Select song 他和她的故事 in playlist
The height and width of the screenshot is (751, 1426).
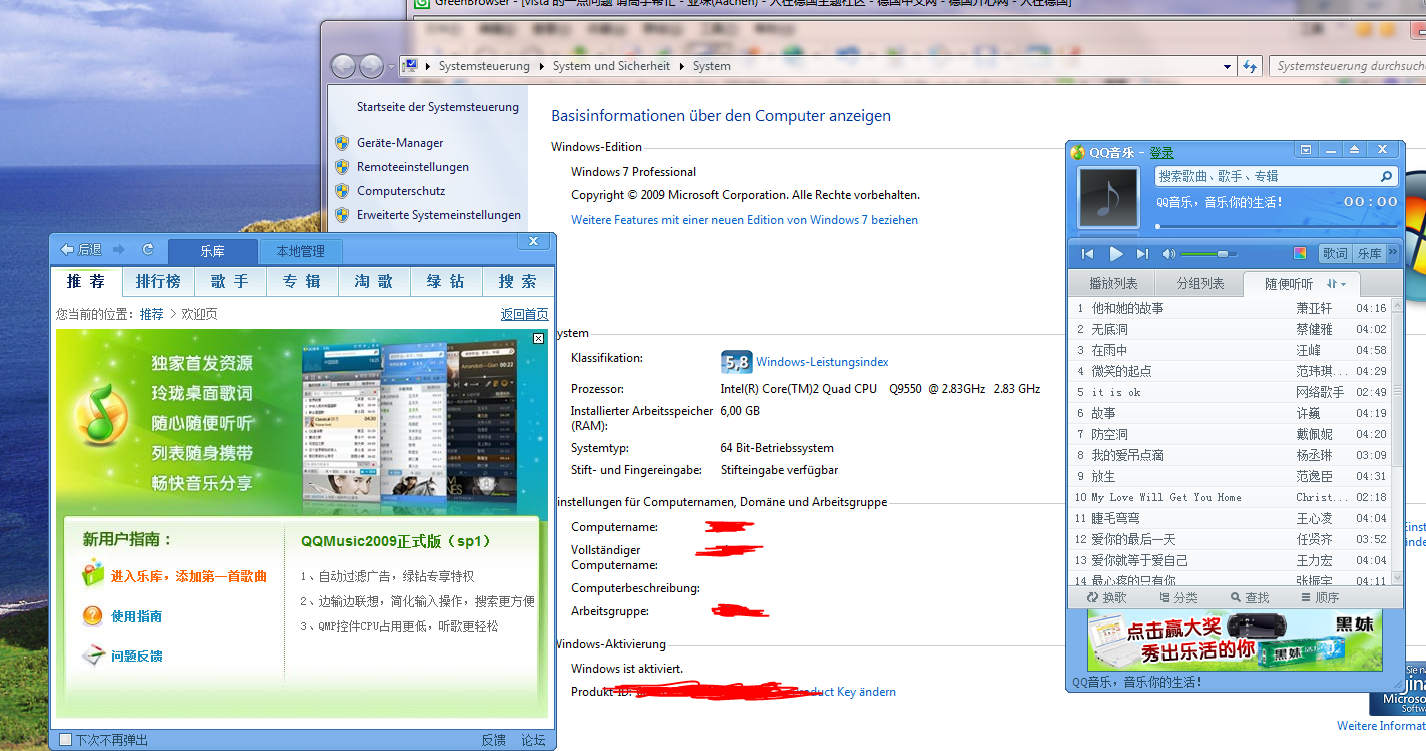1230,308
